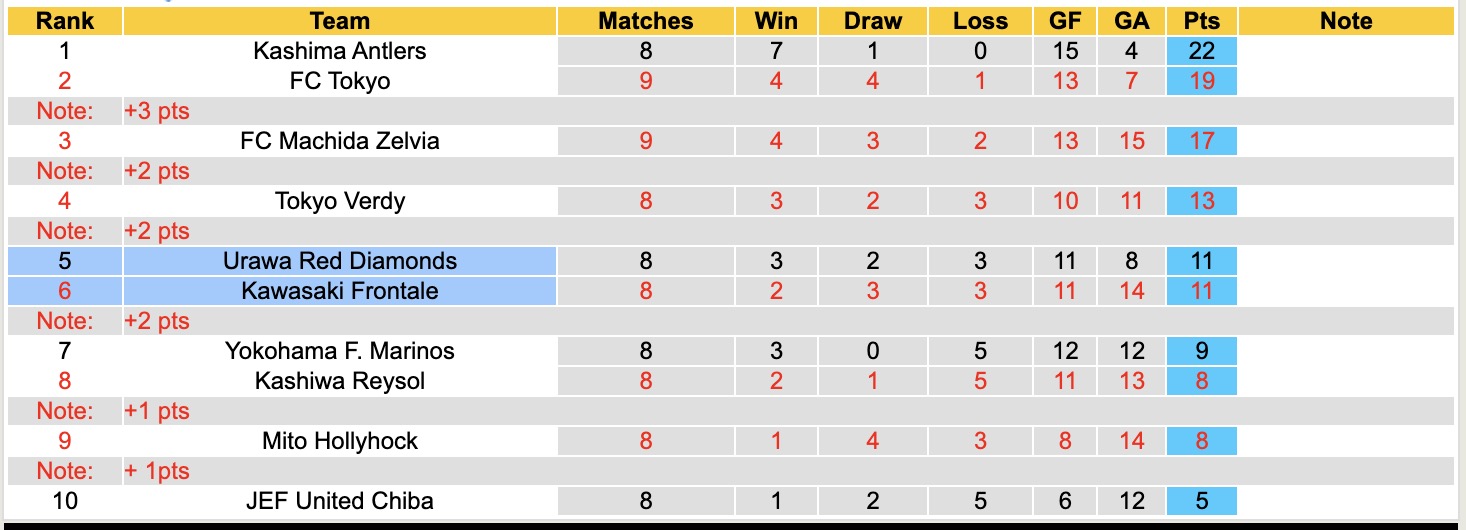1466x530 pixels.
Task: Click the blue 22 points cell
Action: tap(1201, 51)
